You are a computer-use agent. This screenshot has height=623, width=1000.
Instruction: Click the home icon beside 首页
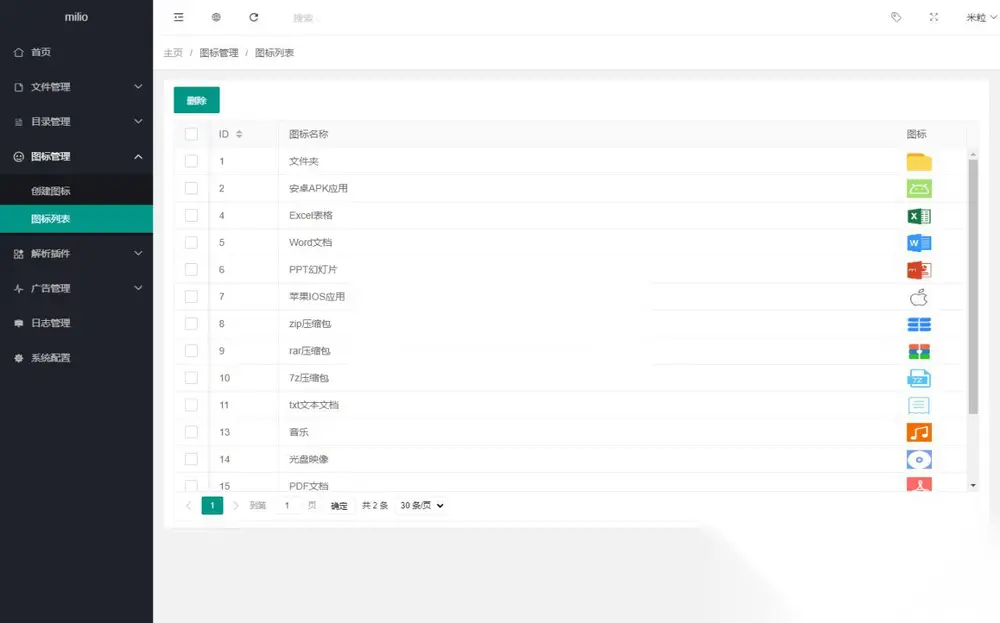(x=18, y=52)
